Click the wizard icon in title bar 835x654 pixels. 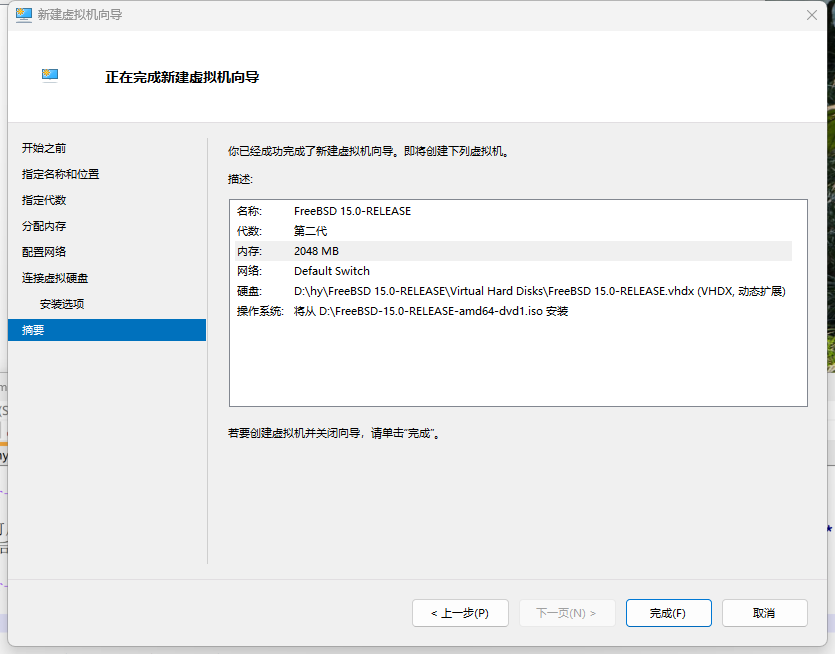(x=24, y=15)
